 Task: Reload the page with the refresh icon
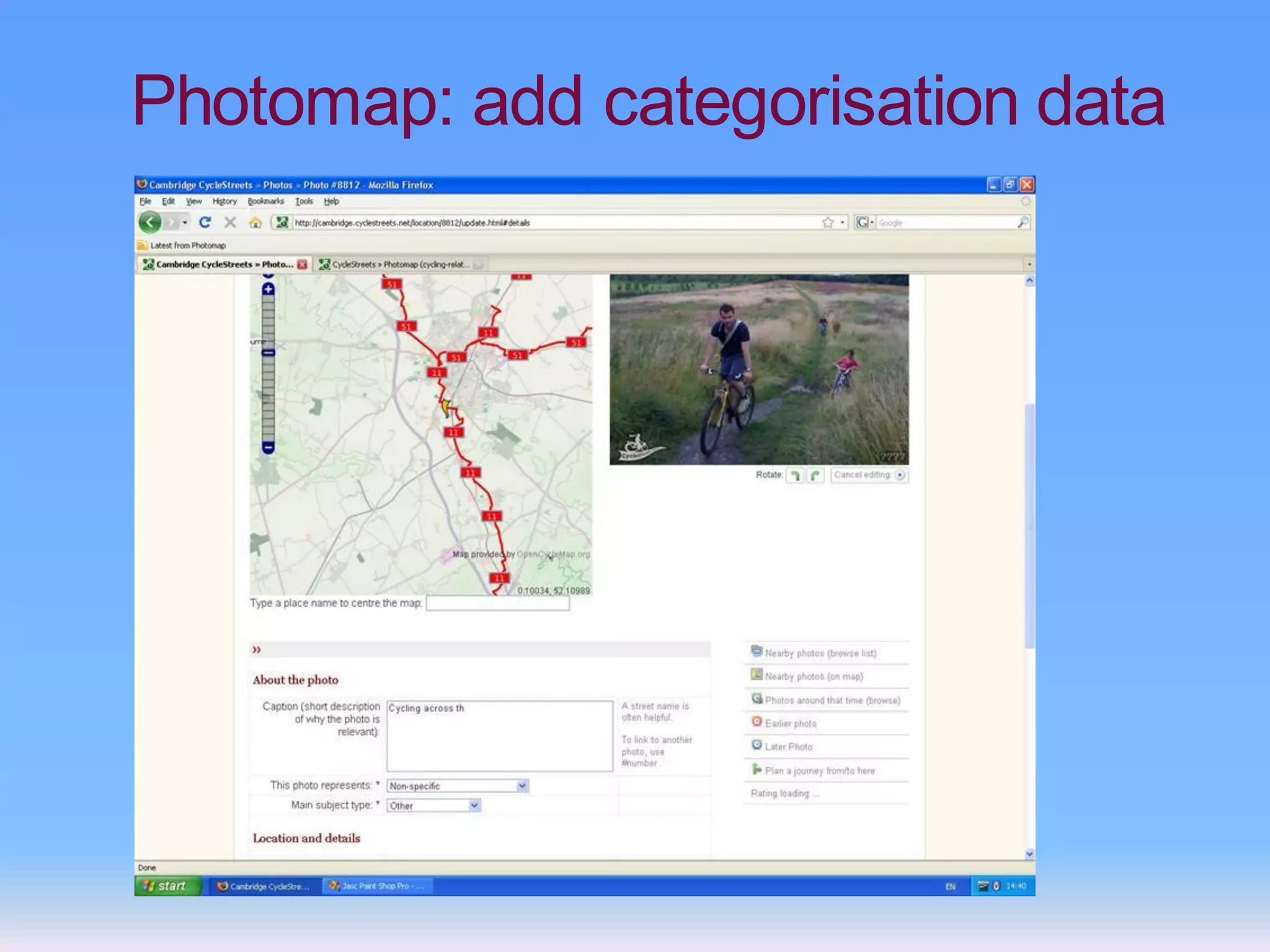[x=205, y=222]
